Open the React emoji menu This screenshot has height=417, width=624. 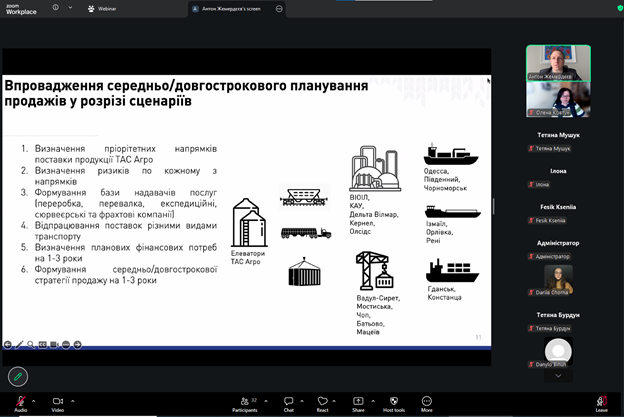[x=322, y=400]
